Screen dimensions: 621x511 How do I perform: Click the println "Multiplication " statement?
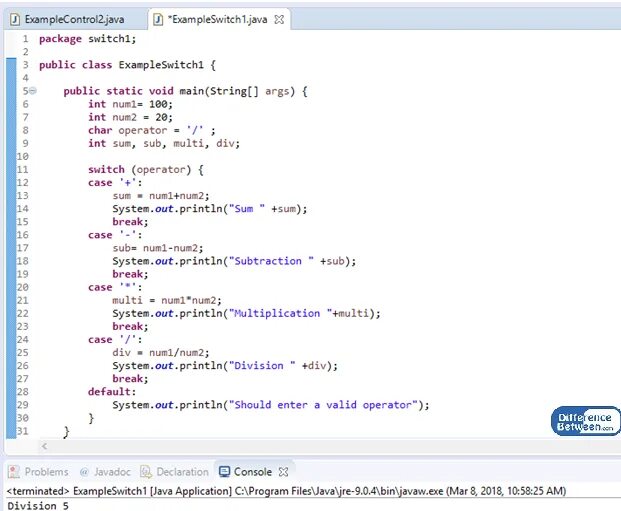(x=246, y=313)
